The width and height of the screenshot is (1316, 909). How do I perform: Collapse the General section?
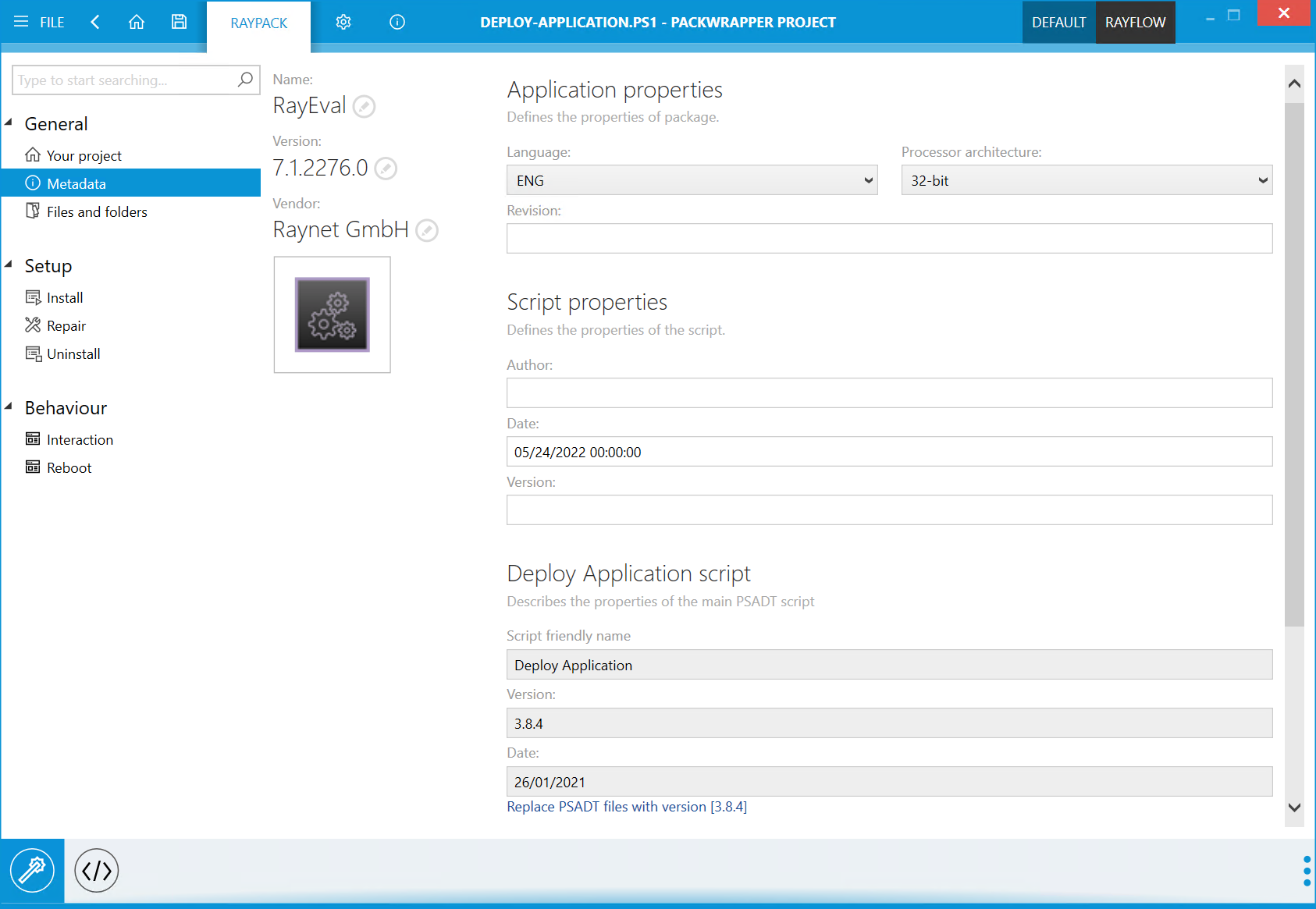[x=9, y=123]
